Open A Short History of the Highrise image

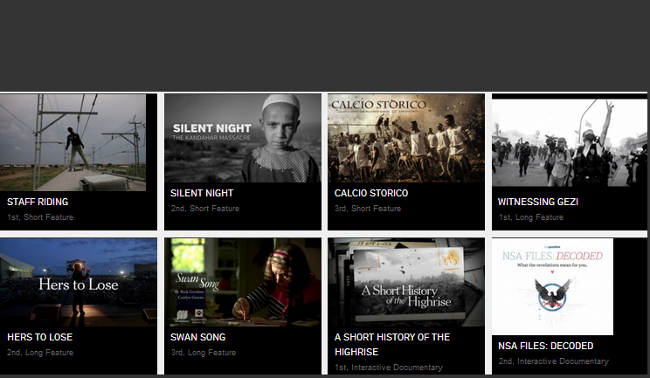click(406, 282)
